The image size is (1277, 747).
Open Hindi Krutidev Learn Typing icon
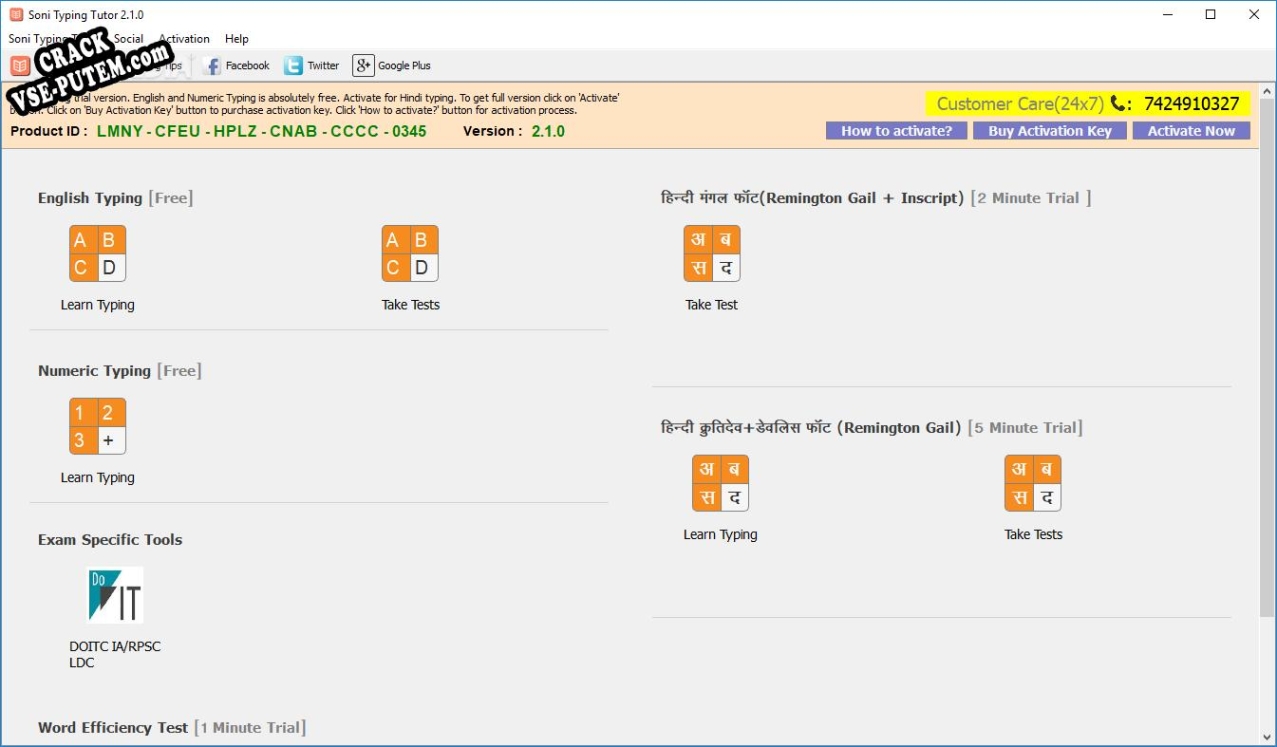coord(720,484)
